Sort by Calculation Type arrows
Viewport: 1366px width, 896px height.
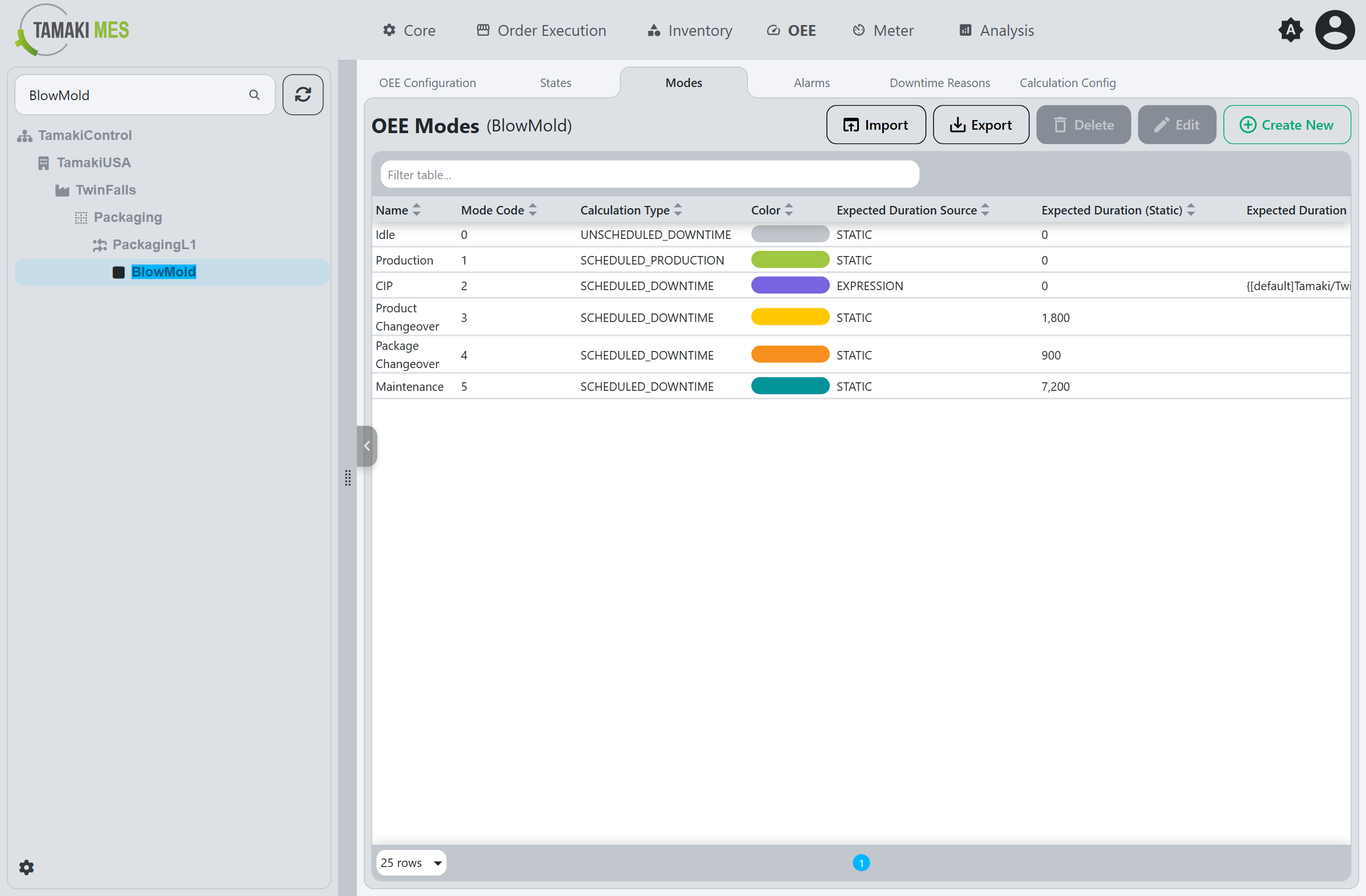[x=678, y=210]
